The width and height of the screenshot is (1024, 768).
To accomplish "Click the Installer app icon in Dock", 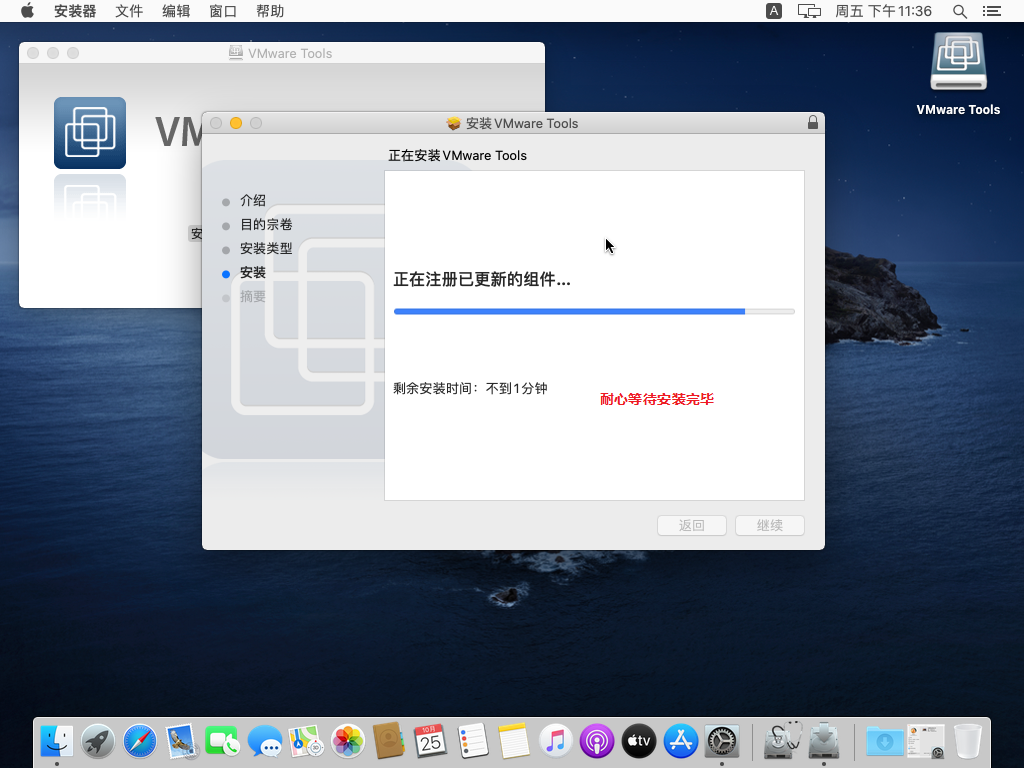I will 824,741.
